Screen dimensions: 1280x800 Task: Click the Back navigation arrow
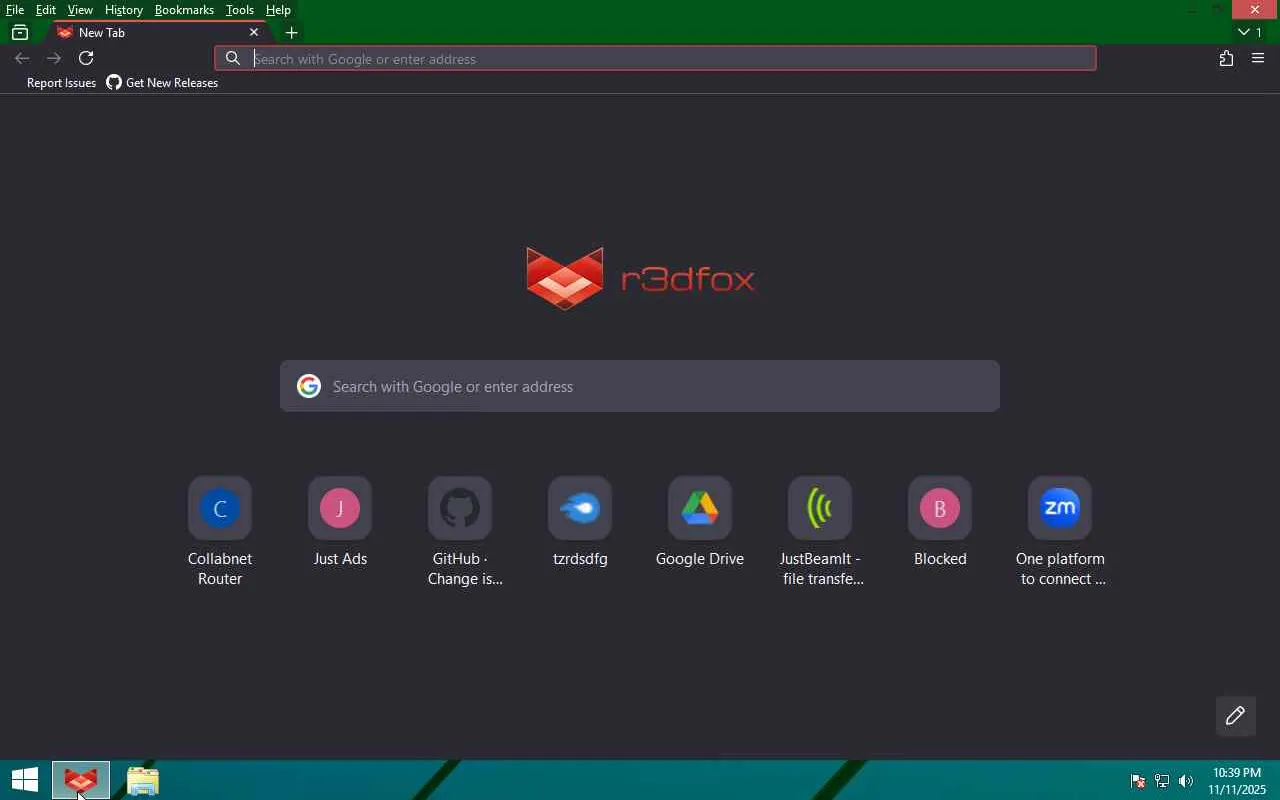(x=22, y=58)
